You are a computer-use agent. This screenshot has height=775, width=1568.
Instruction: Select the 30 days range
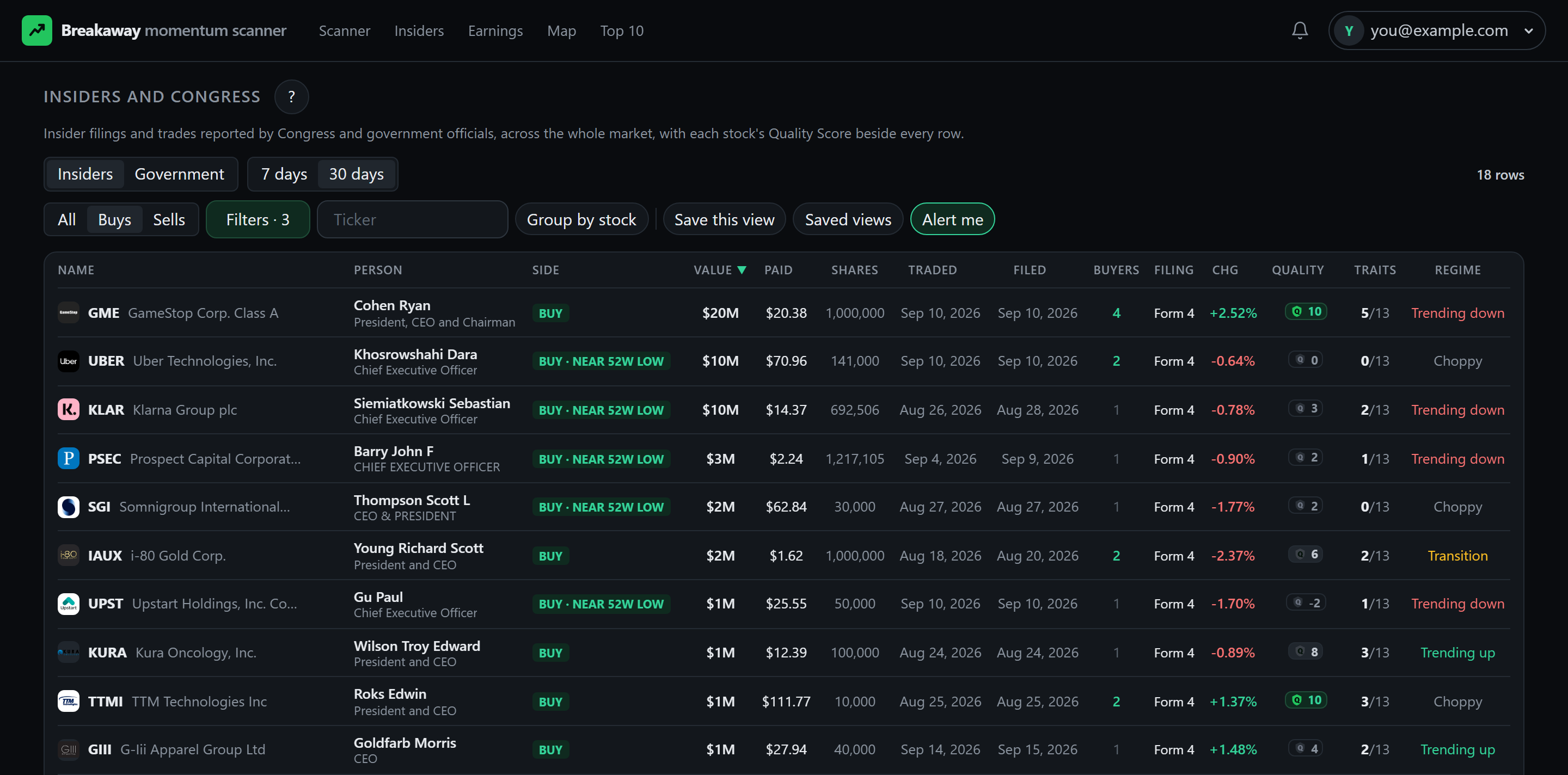tap(356, 174)
